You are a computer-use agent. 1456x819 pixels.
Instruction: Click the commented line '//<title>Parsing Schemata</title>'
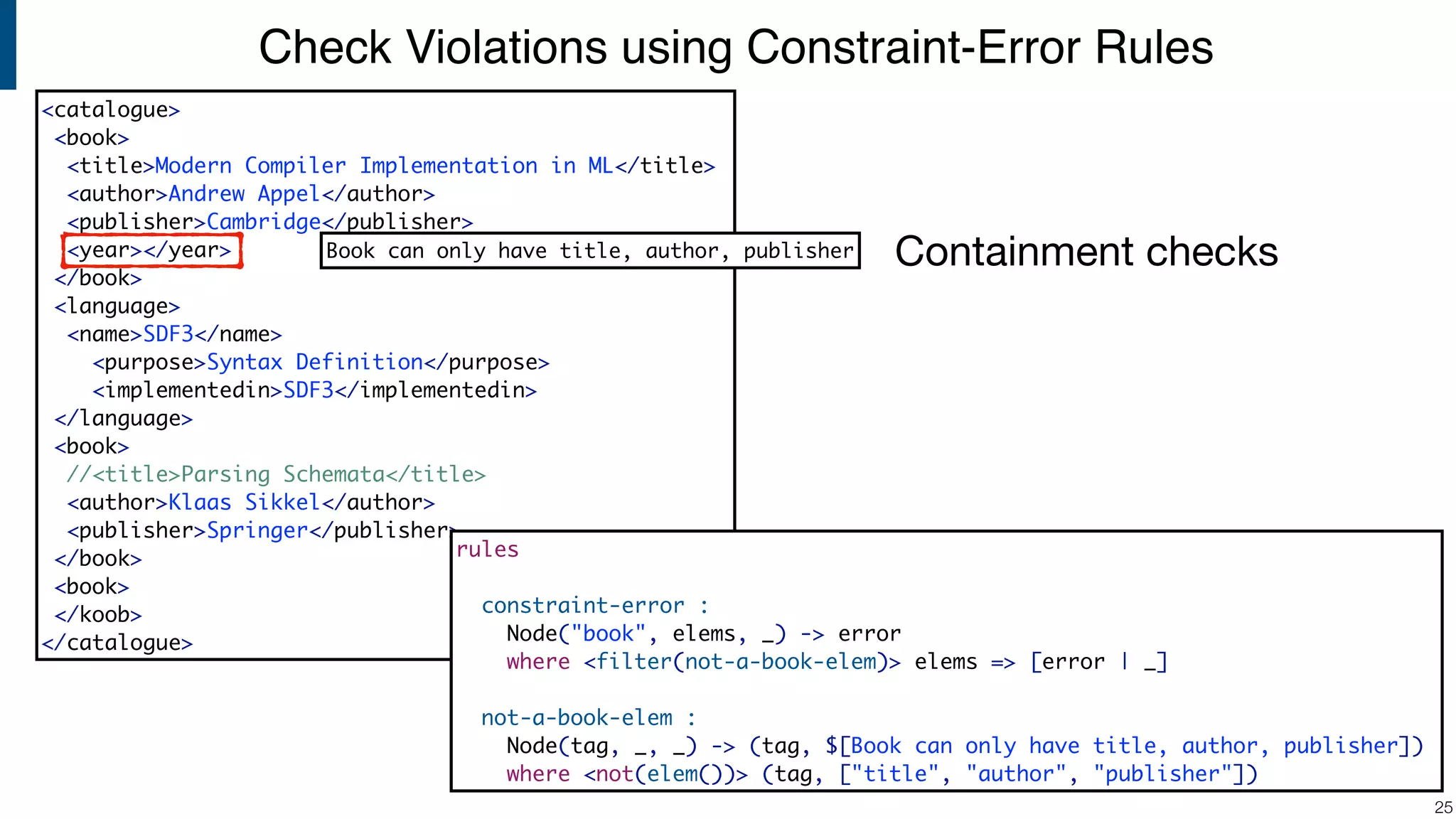click(x=277, y=474)
